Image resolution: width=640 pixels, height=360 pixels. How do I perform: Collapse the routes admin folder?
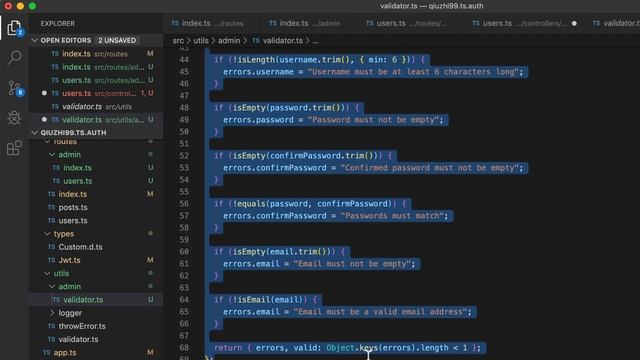(52, 155)
